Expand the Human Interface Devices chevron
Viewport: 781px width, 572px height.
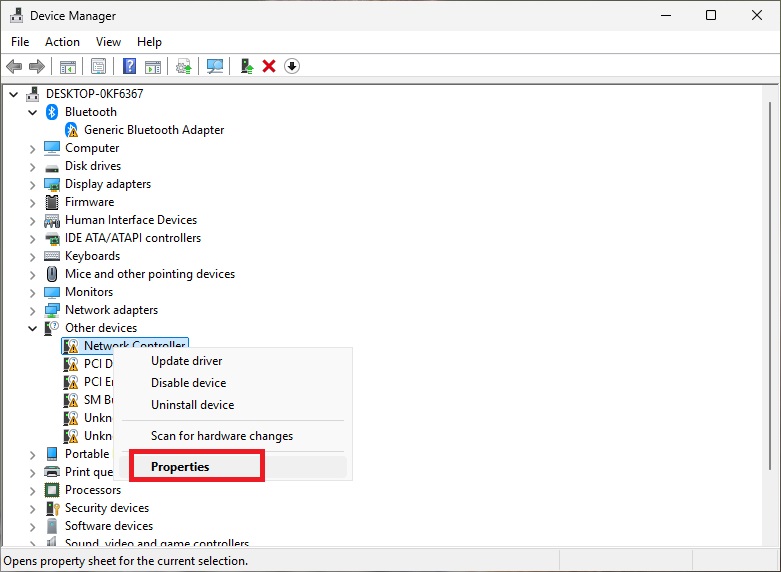[33, 220]
